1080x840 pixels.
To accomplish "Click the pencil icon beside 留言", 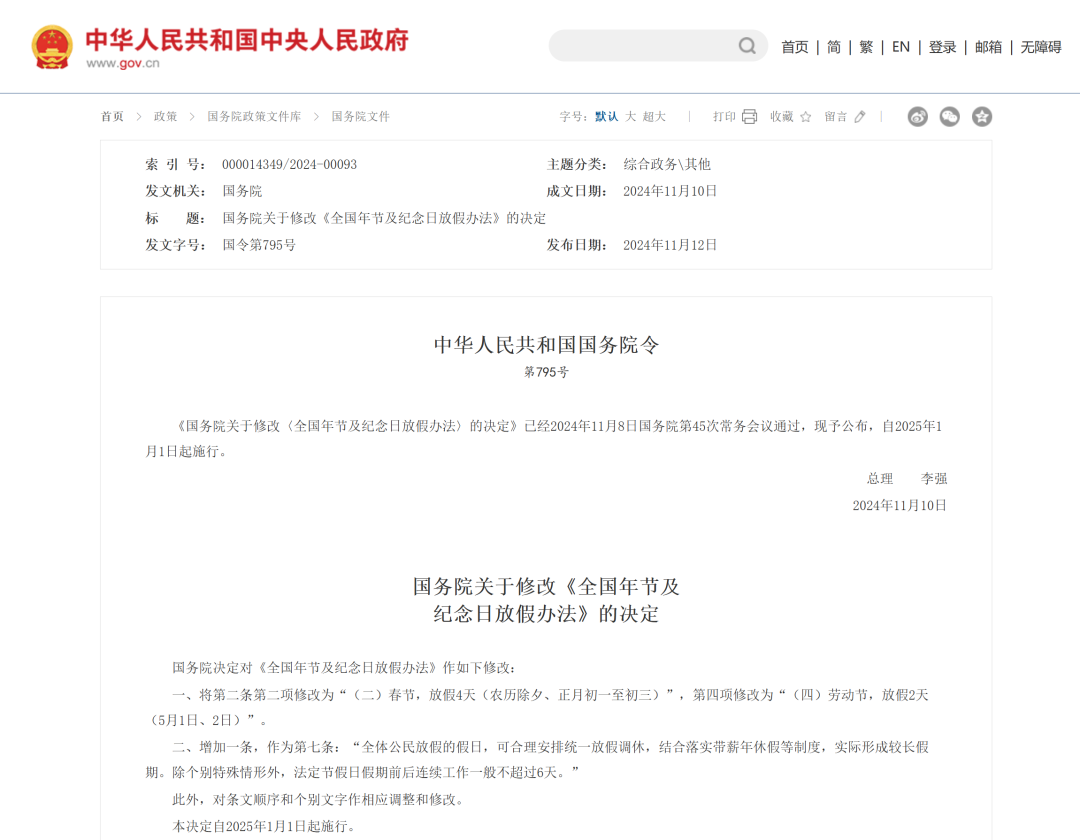I will pos(858,116).
